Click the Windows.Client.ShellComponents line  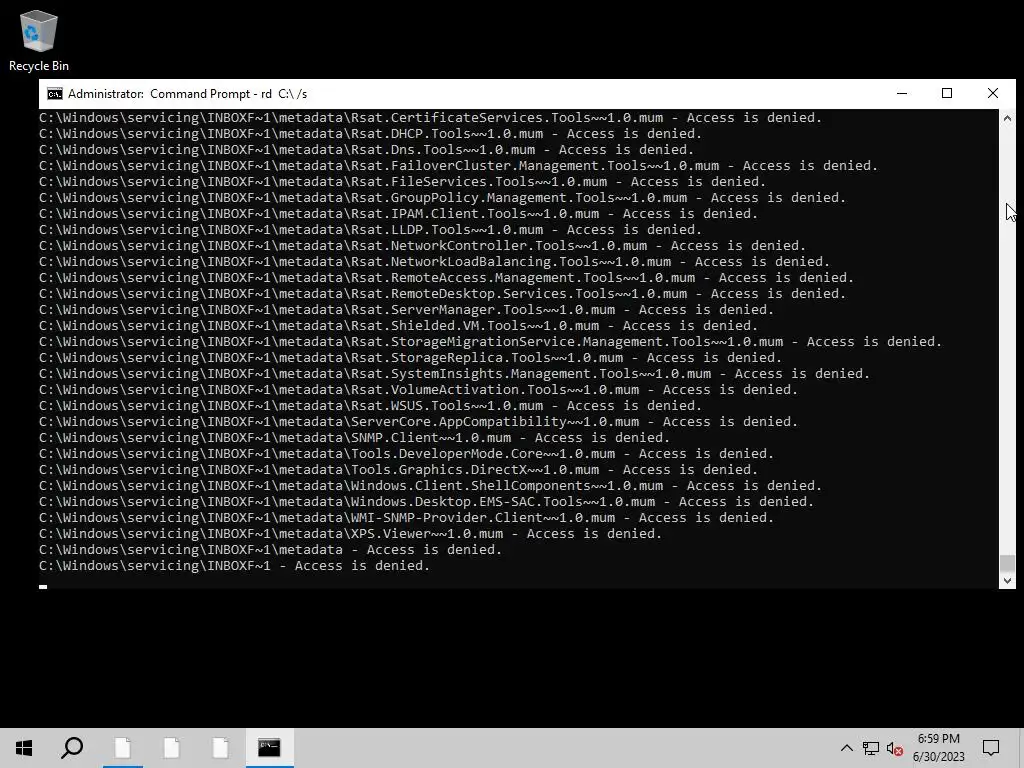pos(430,486)
